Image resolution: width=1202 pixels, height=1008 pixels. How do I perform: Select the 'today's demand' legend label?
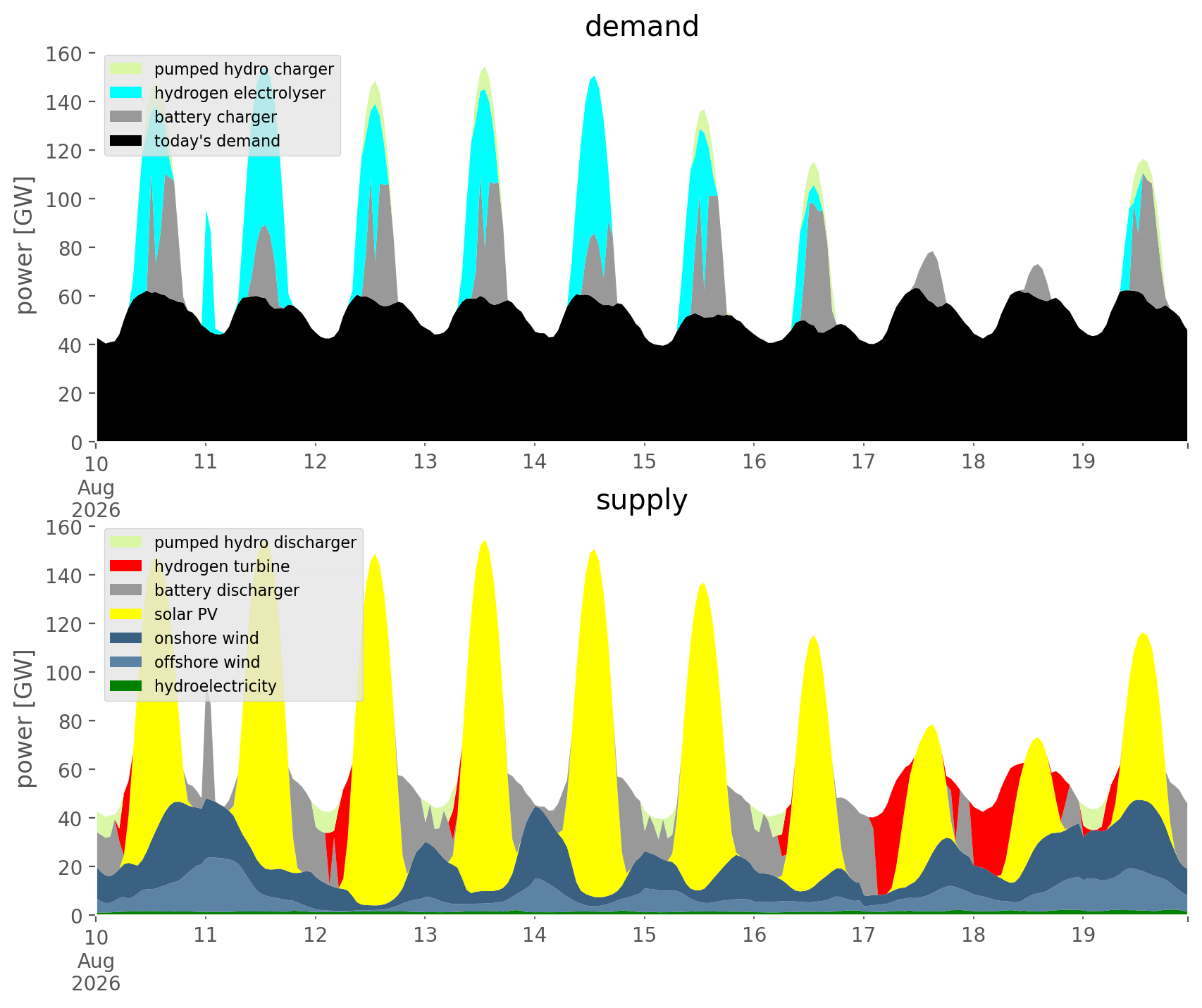click(217, 141)
